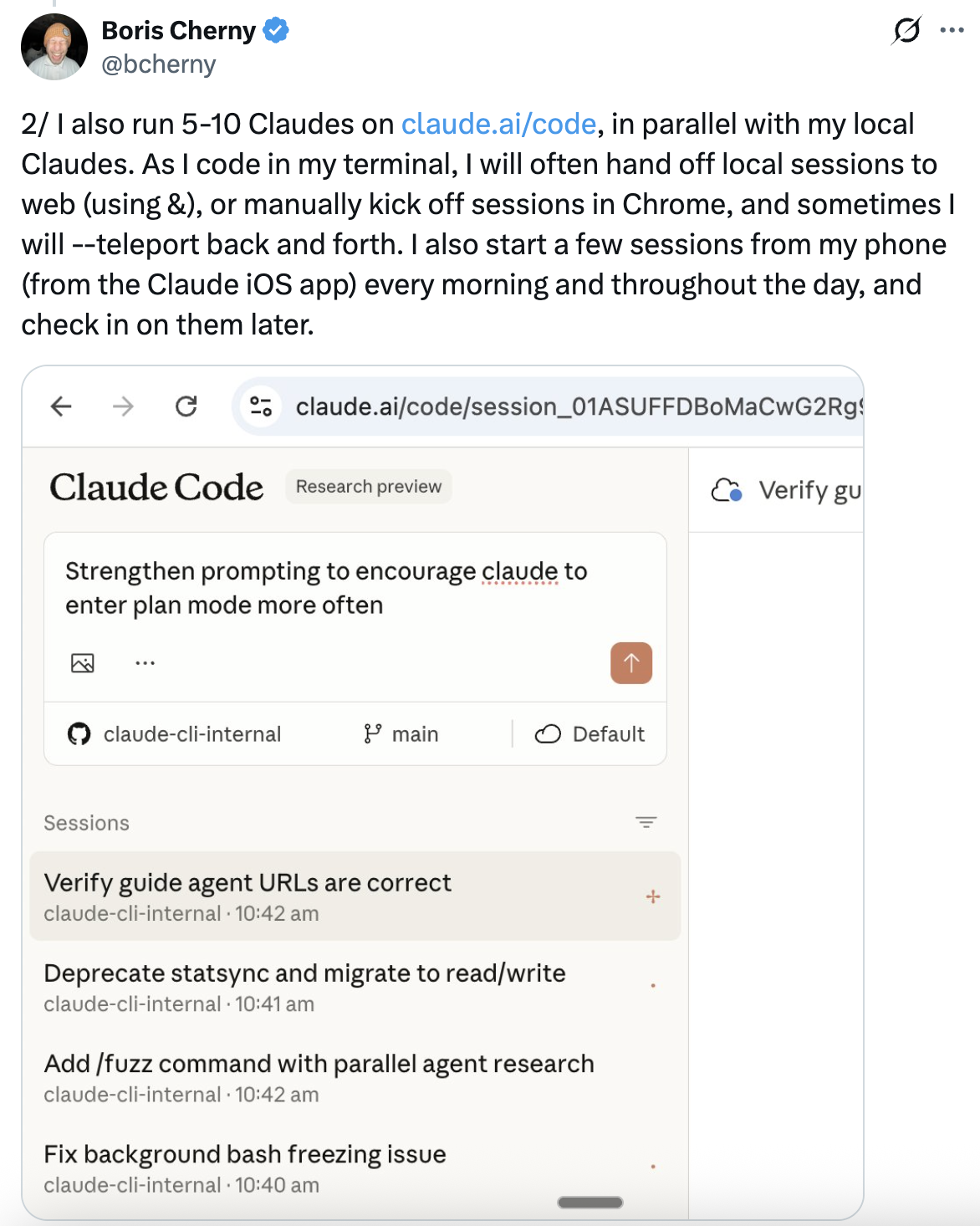Click the Grok icon on the tweet

tap(906, 31)
